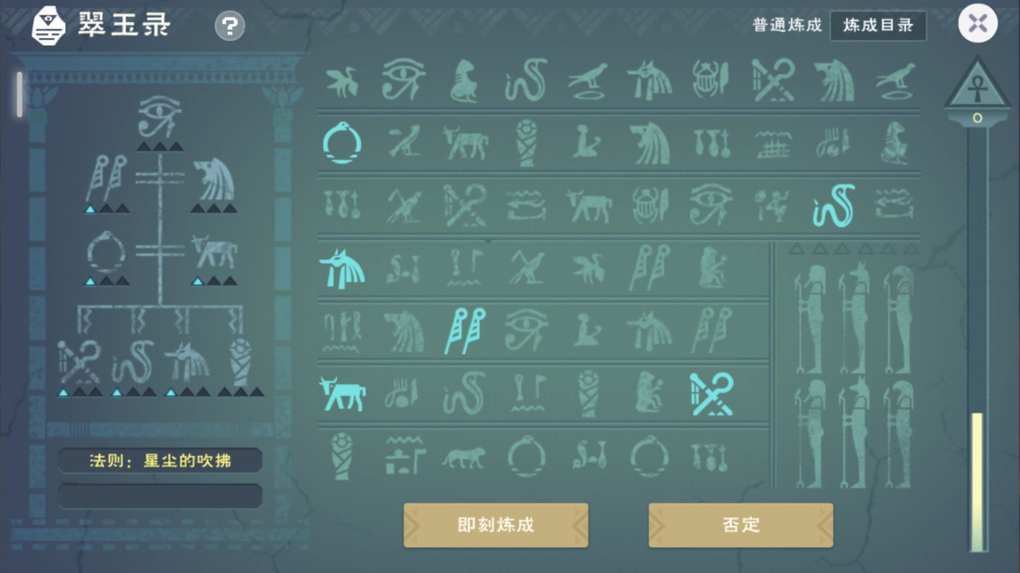The height and width of the screenshot is (573, 1020).
Task: Select Eye of Horus atop formula tree
Action: [x=159, y=116]
